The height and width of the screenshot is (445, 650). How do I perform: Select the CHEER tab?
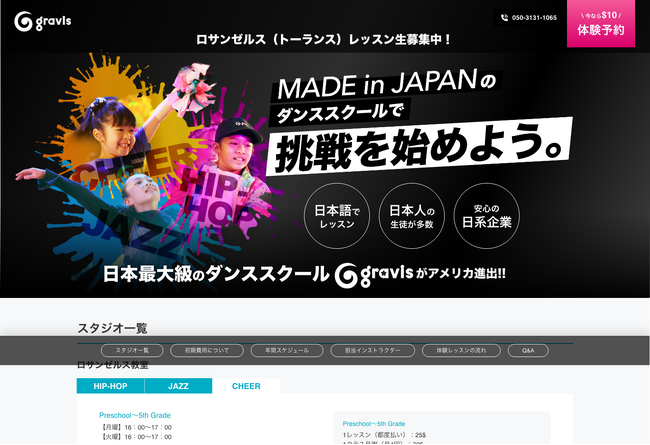pos(246,386)
